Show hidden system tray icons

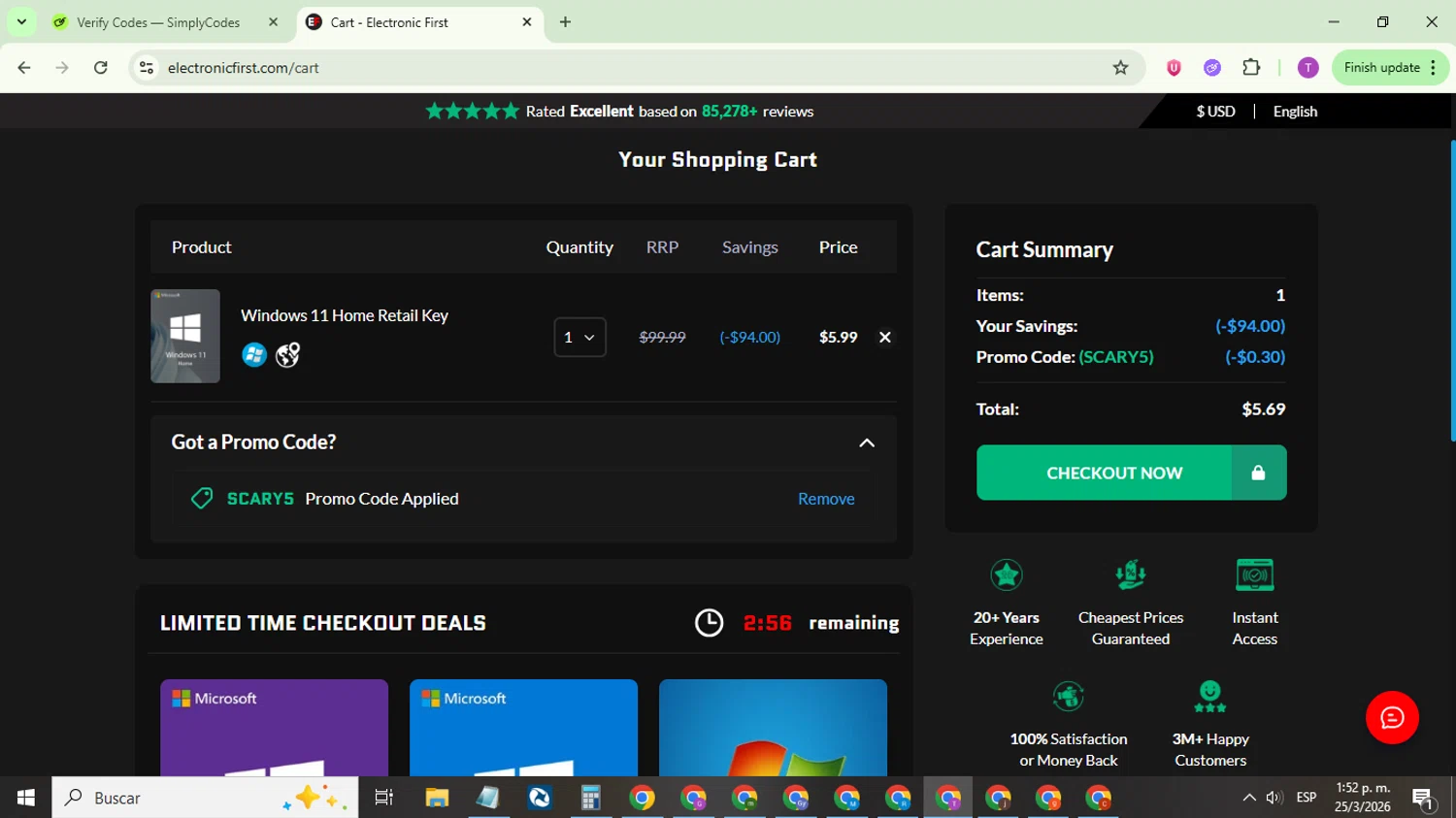[x=1248, y=798]
